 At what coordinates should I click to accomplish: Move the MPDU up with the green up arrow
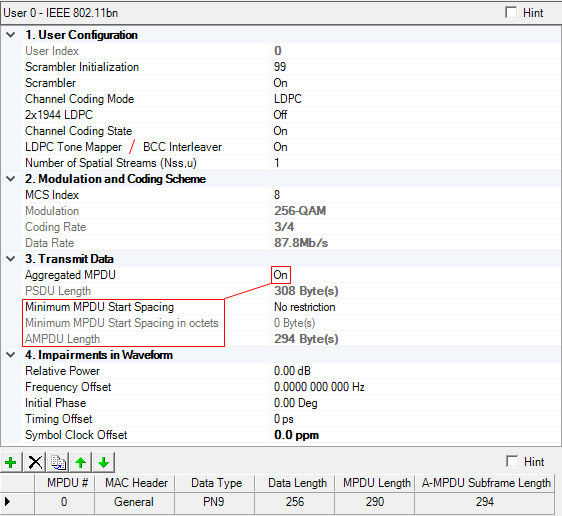coord(81,462)
